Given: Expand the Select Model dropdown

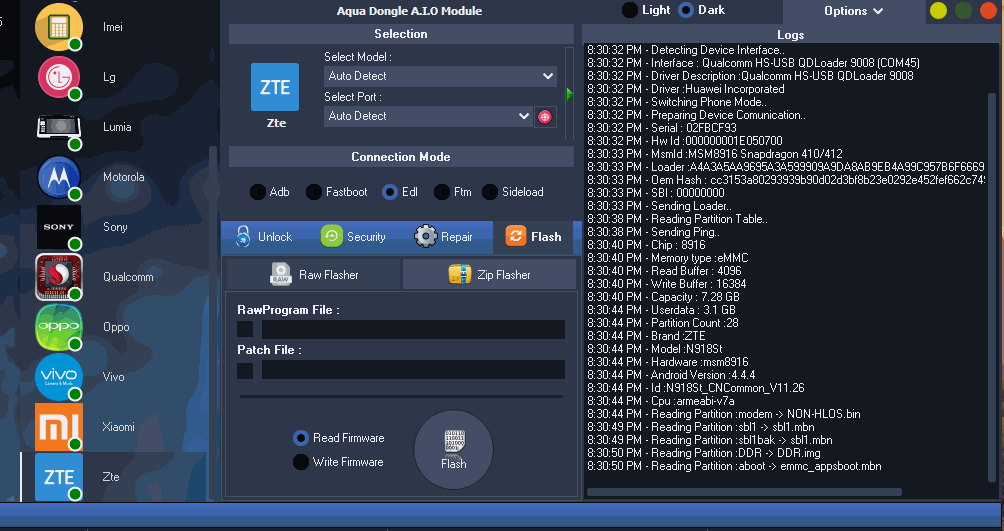Looking at the screenshot, I should [x=441, y=76].
